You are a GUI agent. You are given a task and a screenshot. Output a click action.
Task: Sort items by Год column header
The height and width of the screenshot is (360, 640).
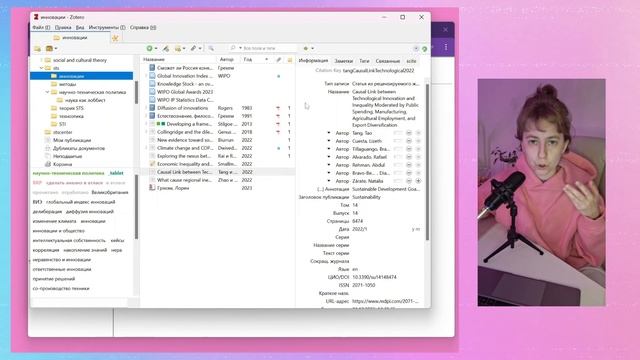pos(255,60)
